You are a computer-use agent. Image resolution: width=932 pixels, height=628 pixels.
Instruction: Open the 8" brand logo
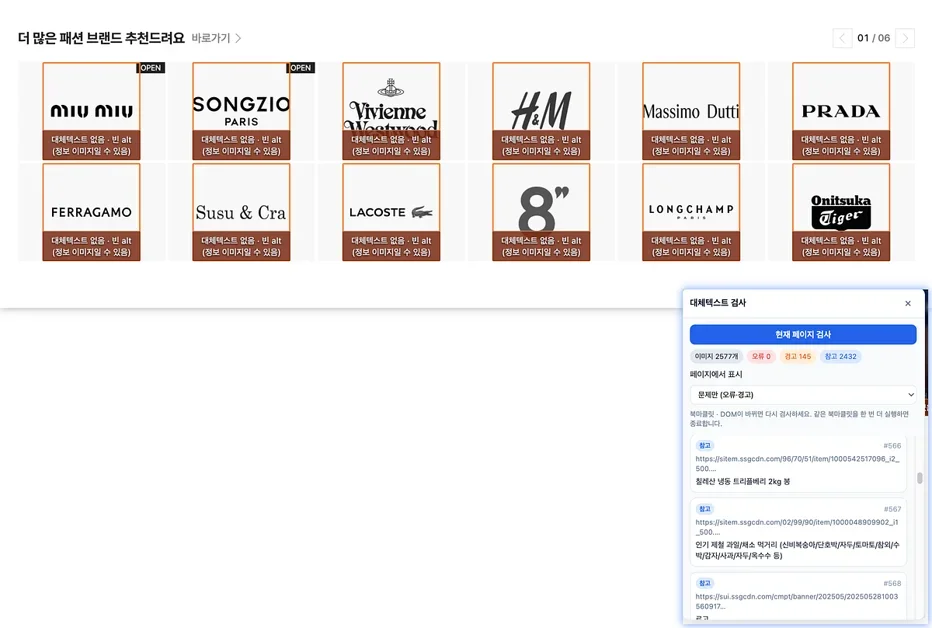click(541, 212)
